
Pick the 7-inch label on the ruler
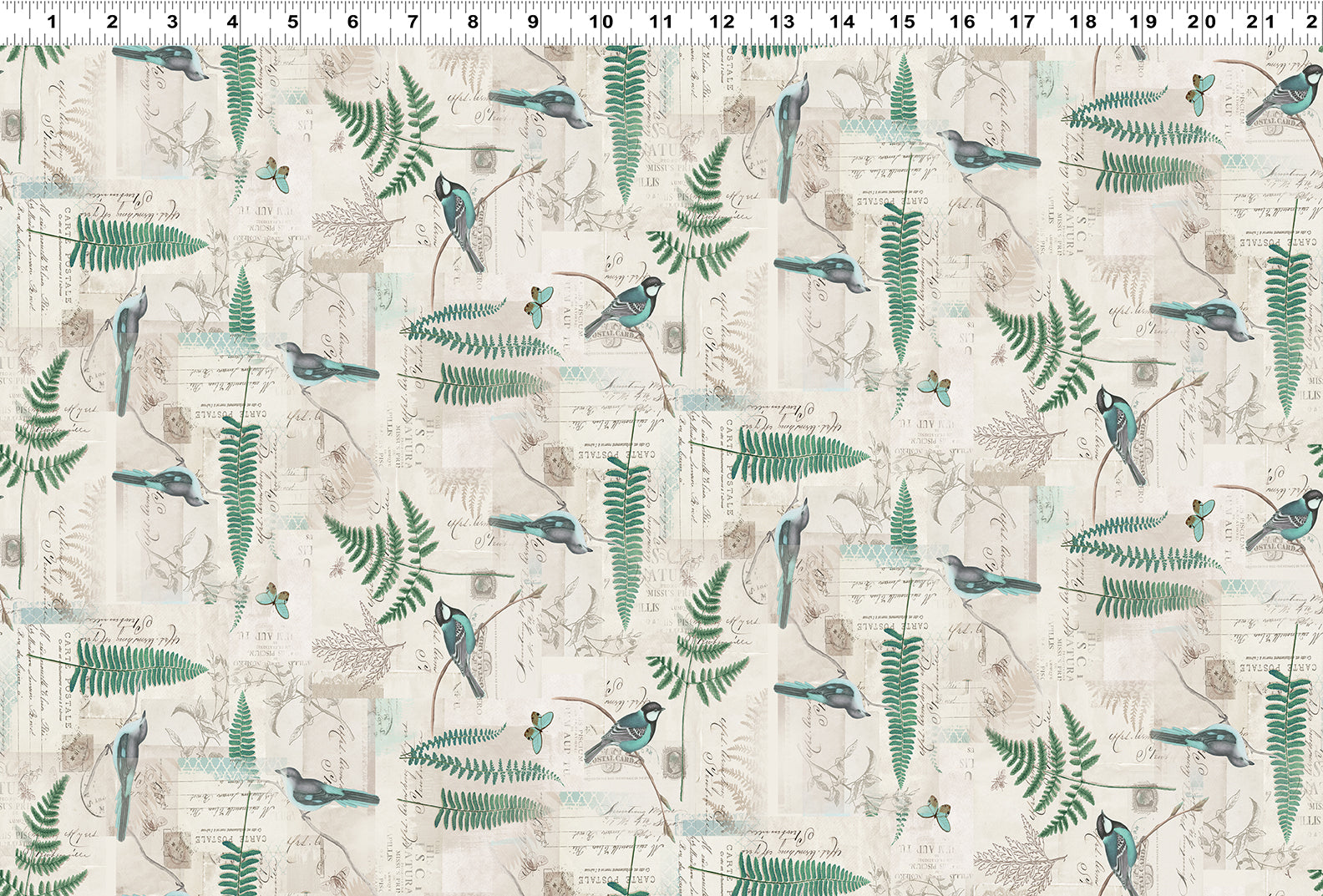point(412,21)
